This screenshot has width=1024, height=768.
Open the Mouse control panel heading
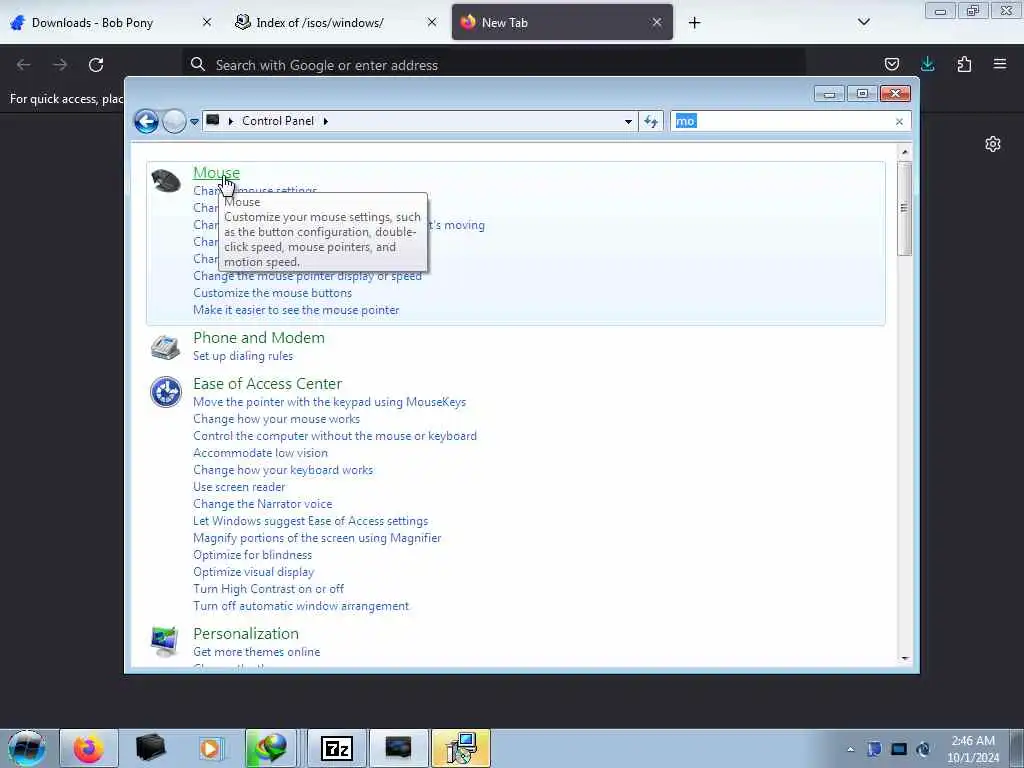[216, 172]
